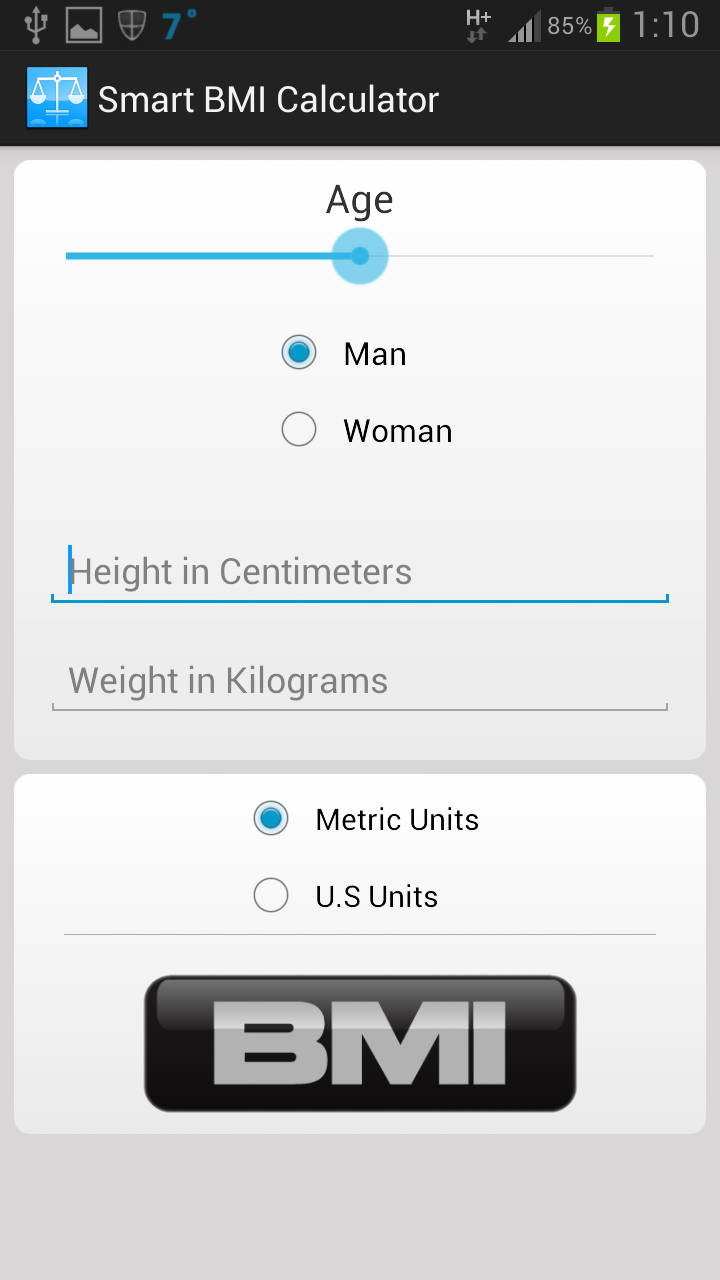Click the Height in Centimeters field
720x1280 pixels.
click(360, 571)
